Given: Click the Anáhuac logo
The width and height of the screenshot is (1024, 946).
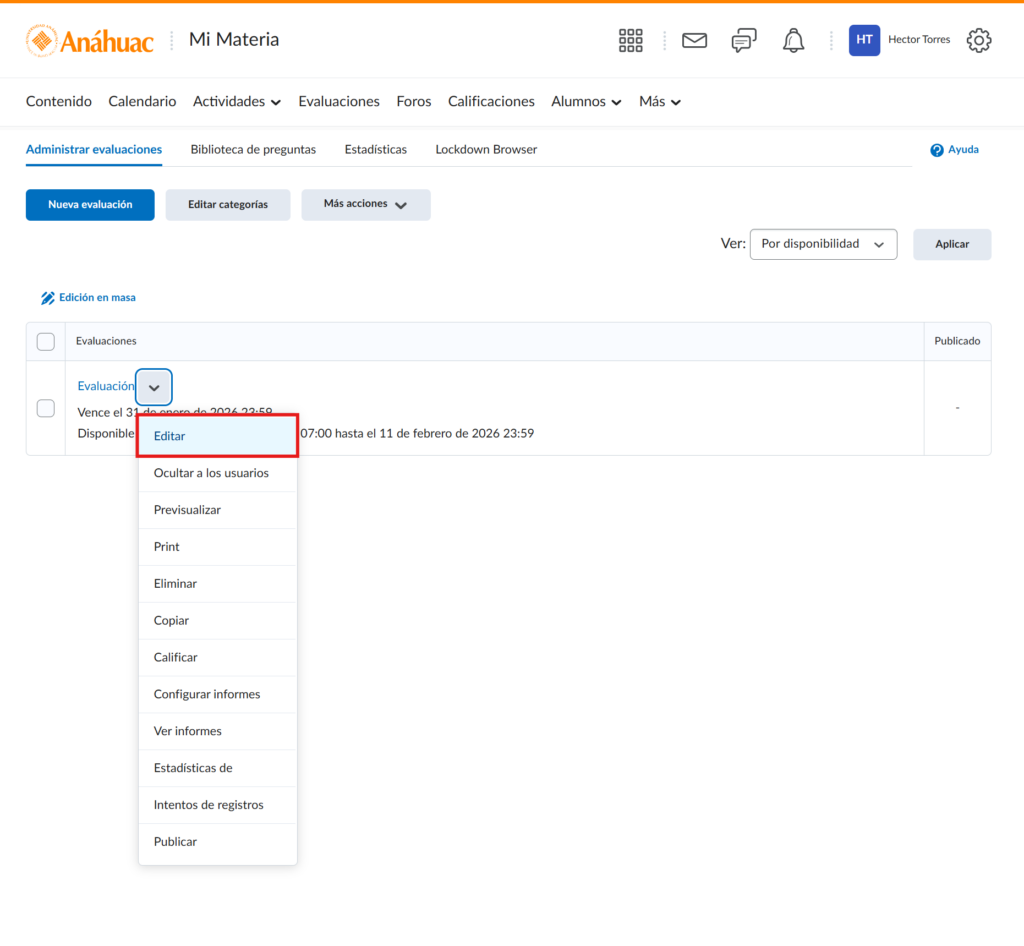Looking at the screenshot, I should 90,40.
